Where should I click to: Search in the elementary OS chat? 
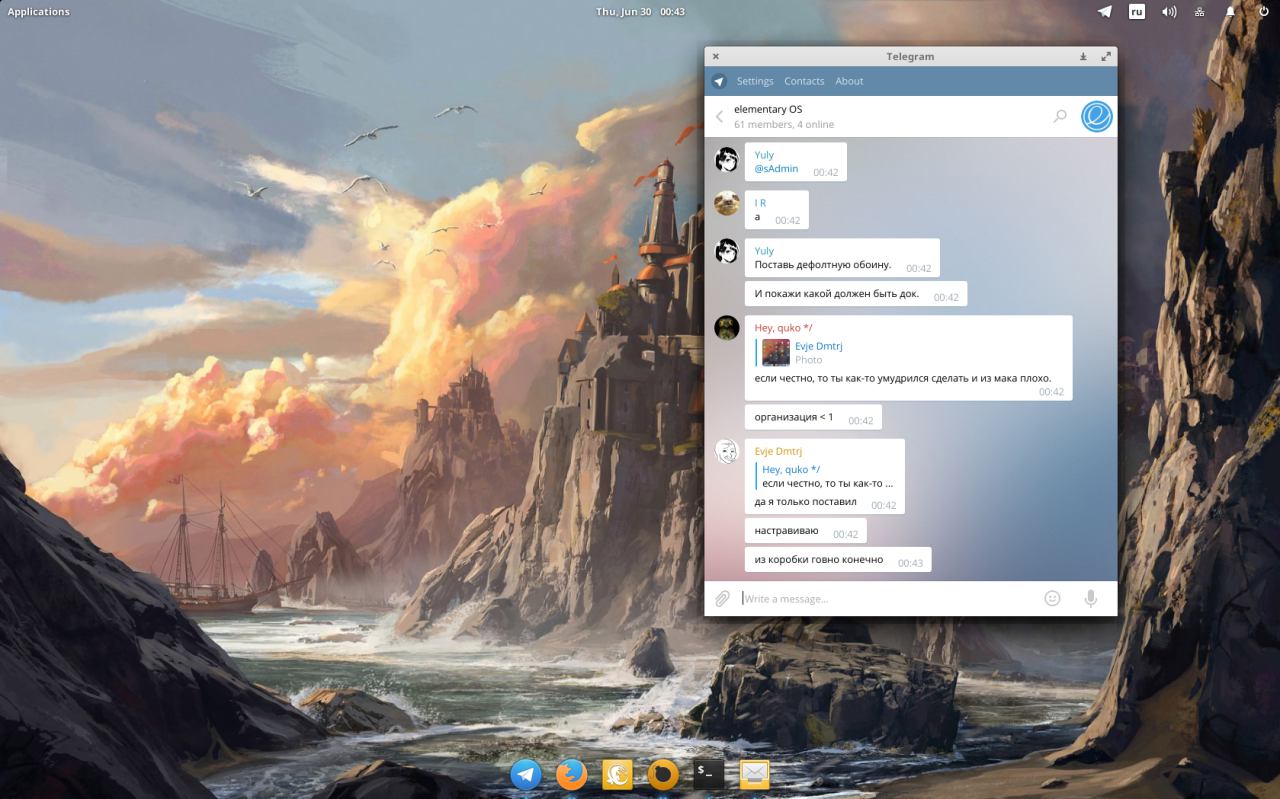pyautogui.click(x=1060, y=117)
